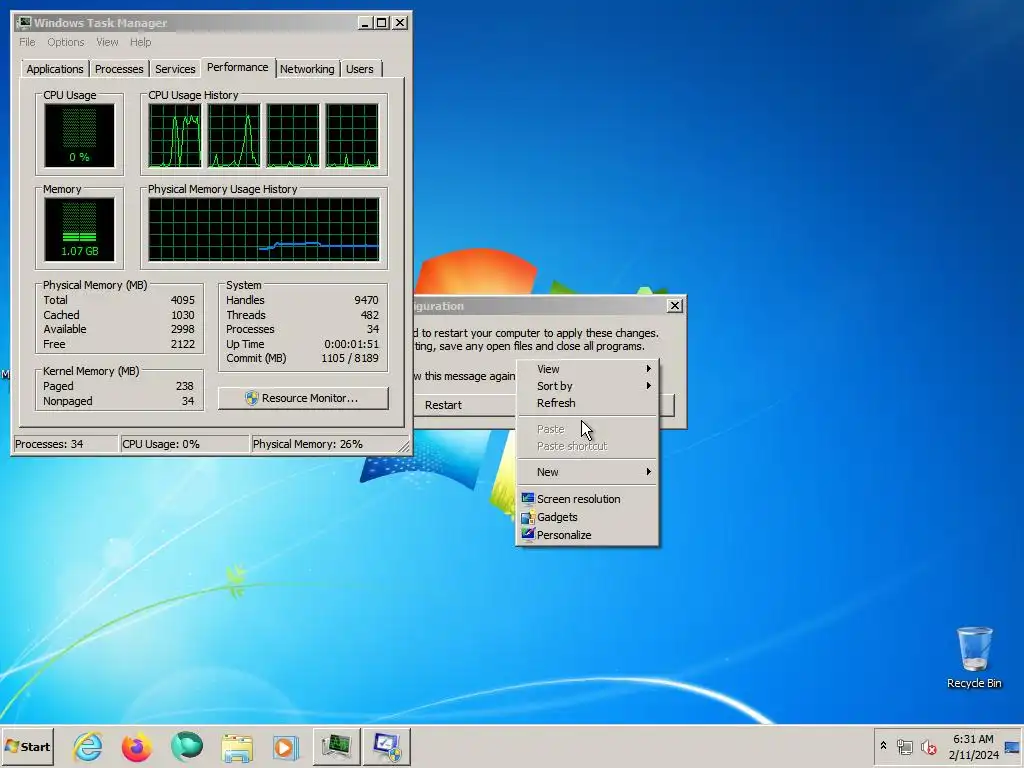Image resolution: width=1024 pixels, height=768 pixels.
Task: Choose Gadgets from the context menu
Action: 588,517
